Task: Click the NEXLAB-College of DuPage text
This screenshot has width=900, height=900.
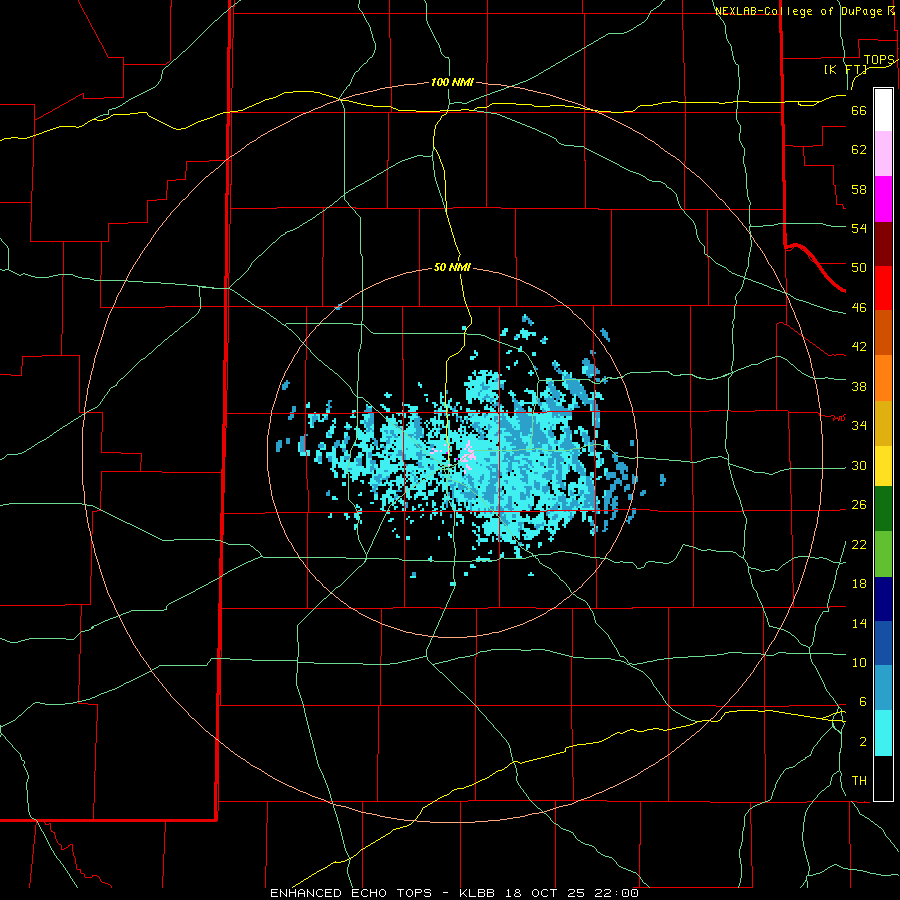Action: pos(798,11)
